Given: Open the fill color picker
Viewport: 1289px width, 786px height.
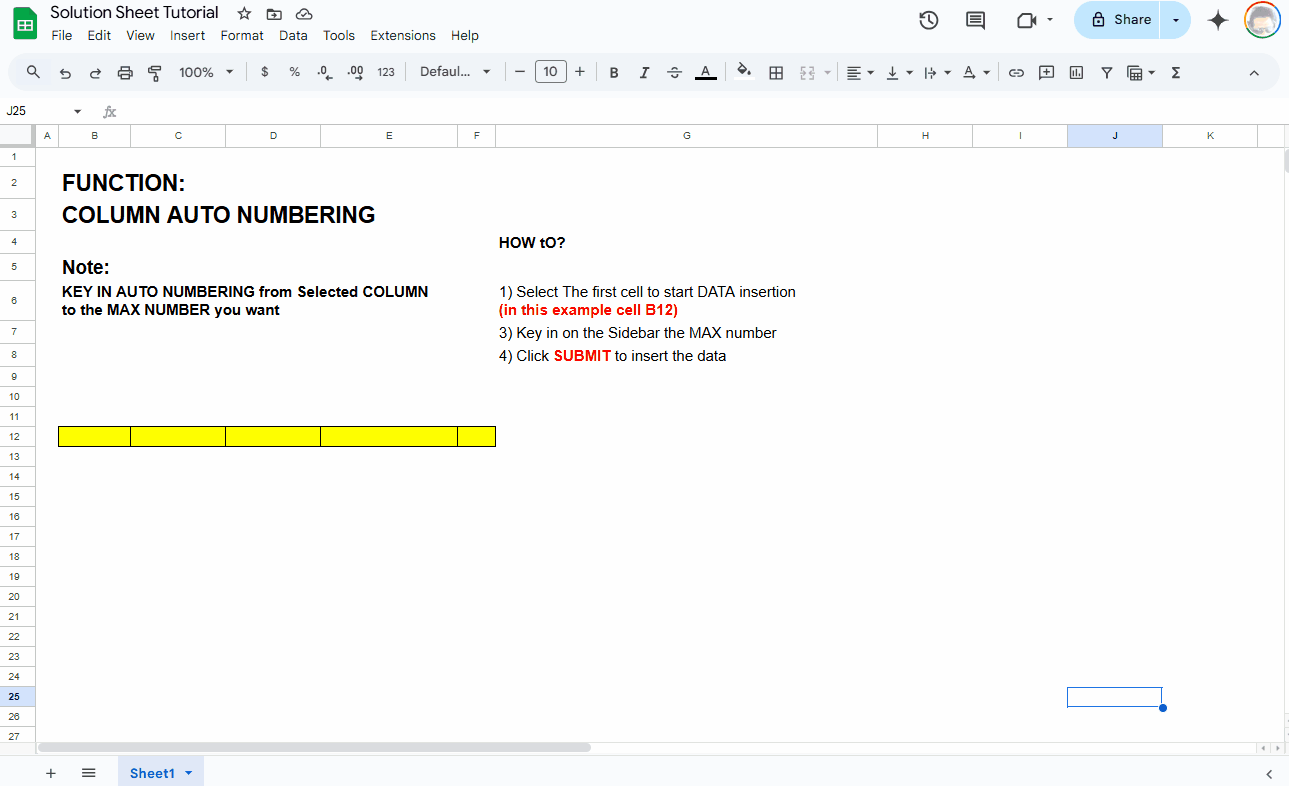Looking at the screenshot, I should 743,72.
